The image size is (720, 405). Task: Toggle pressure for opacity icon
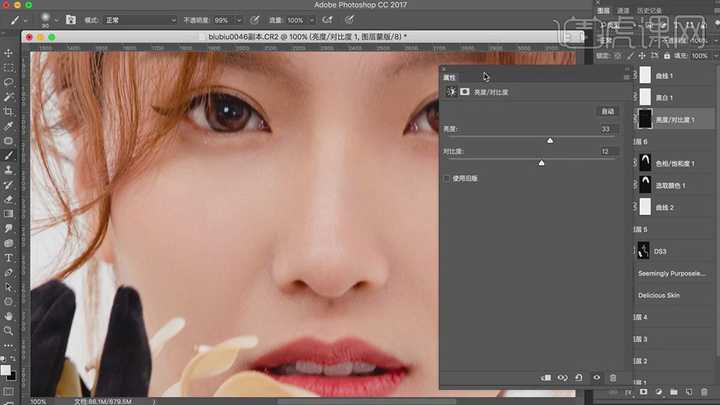click(x=254, y=20)
